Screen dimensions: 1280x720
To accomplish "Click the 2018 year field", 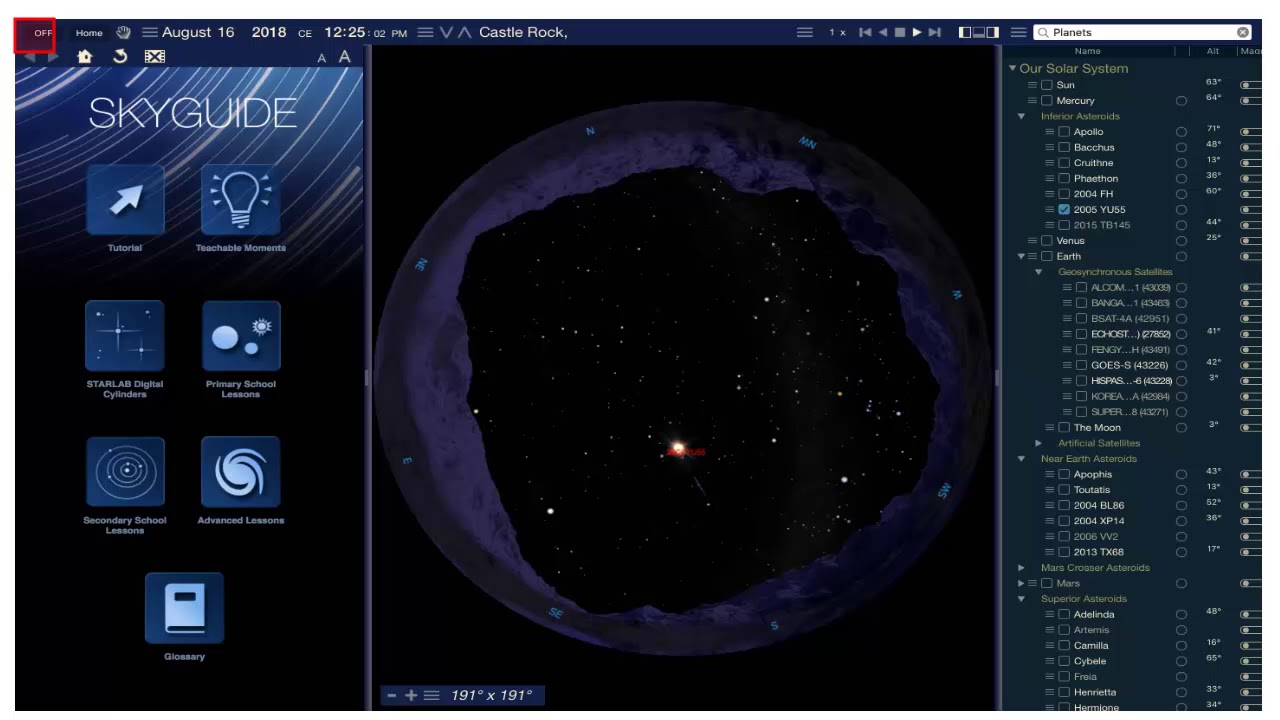I will click(x=269, y=32).
